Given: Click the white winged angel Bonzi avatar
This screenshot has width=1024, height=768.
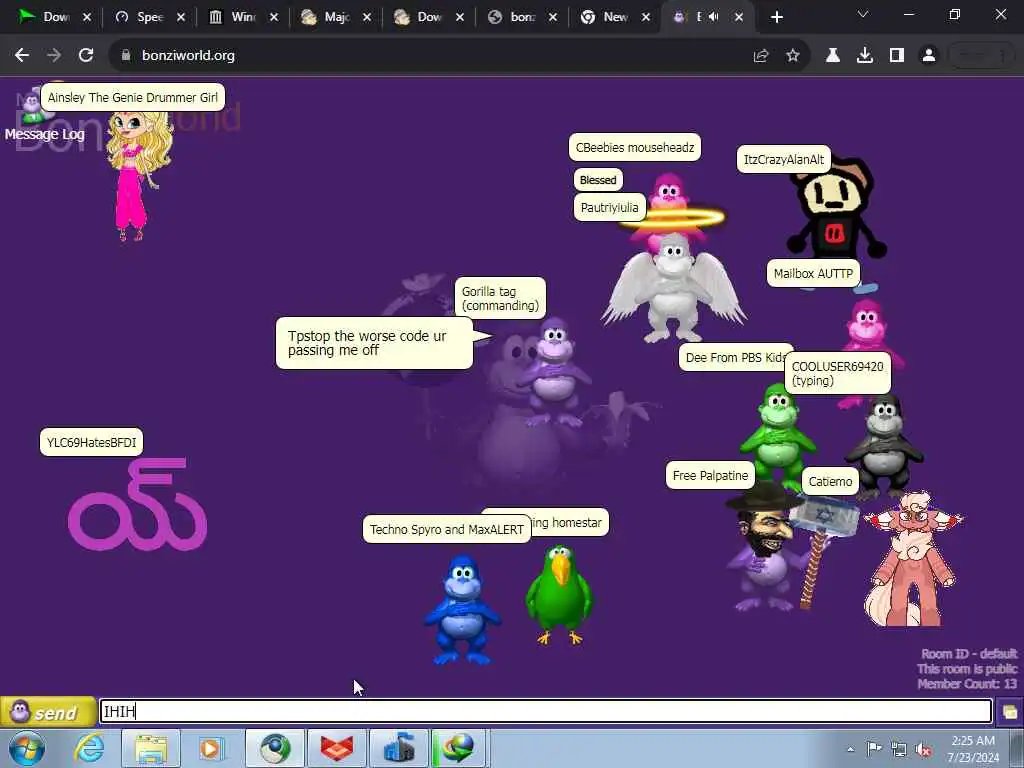Looking at the screenshot, I should click(x=673, y=287).
